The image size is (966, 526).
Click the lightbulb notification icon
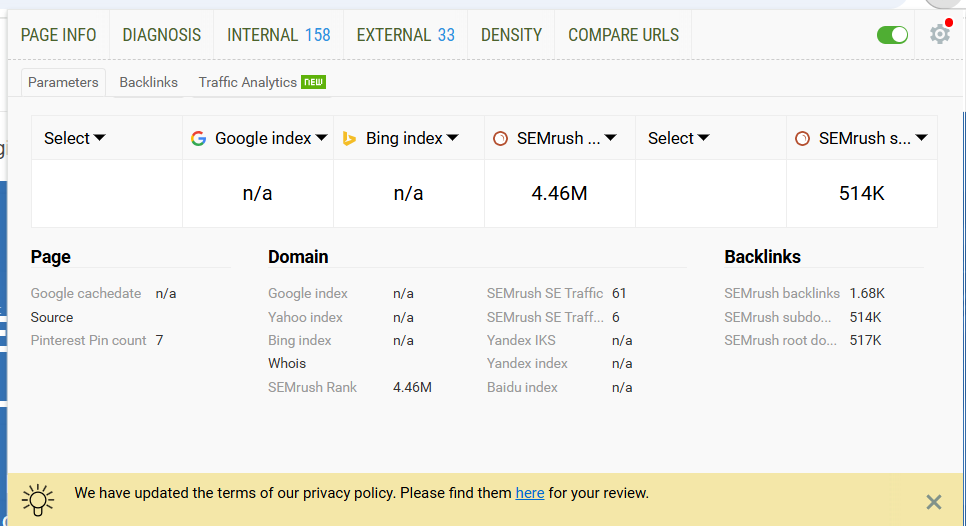(x=38, y=499)
